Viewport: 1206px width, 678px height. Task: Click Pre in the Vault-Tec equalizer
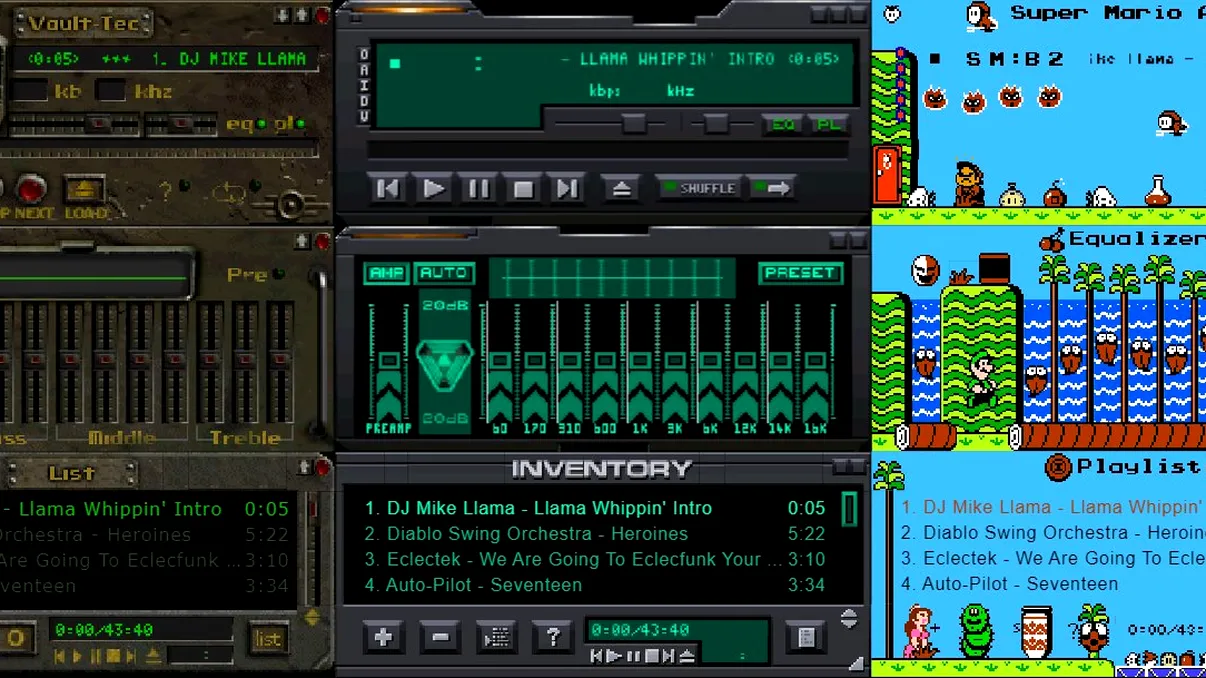click(x=247, y=274)
